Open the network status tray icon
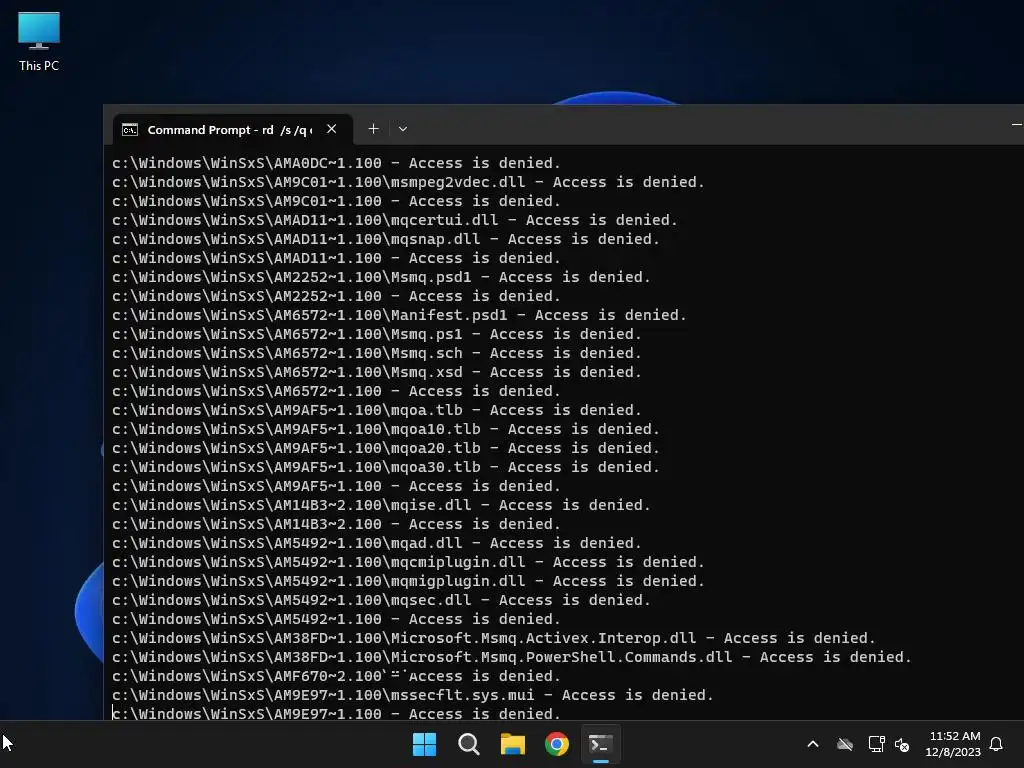 click(876, 744)
